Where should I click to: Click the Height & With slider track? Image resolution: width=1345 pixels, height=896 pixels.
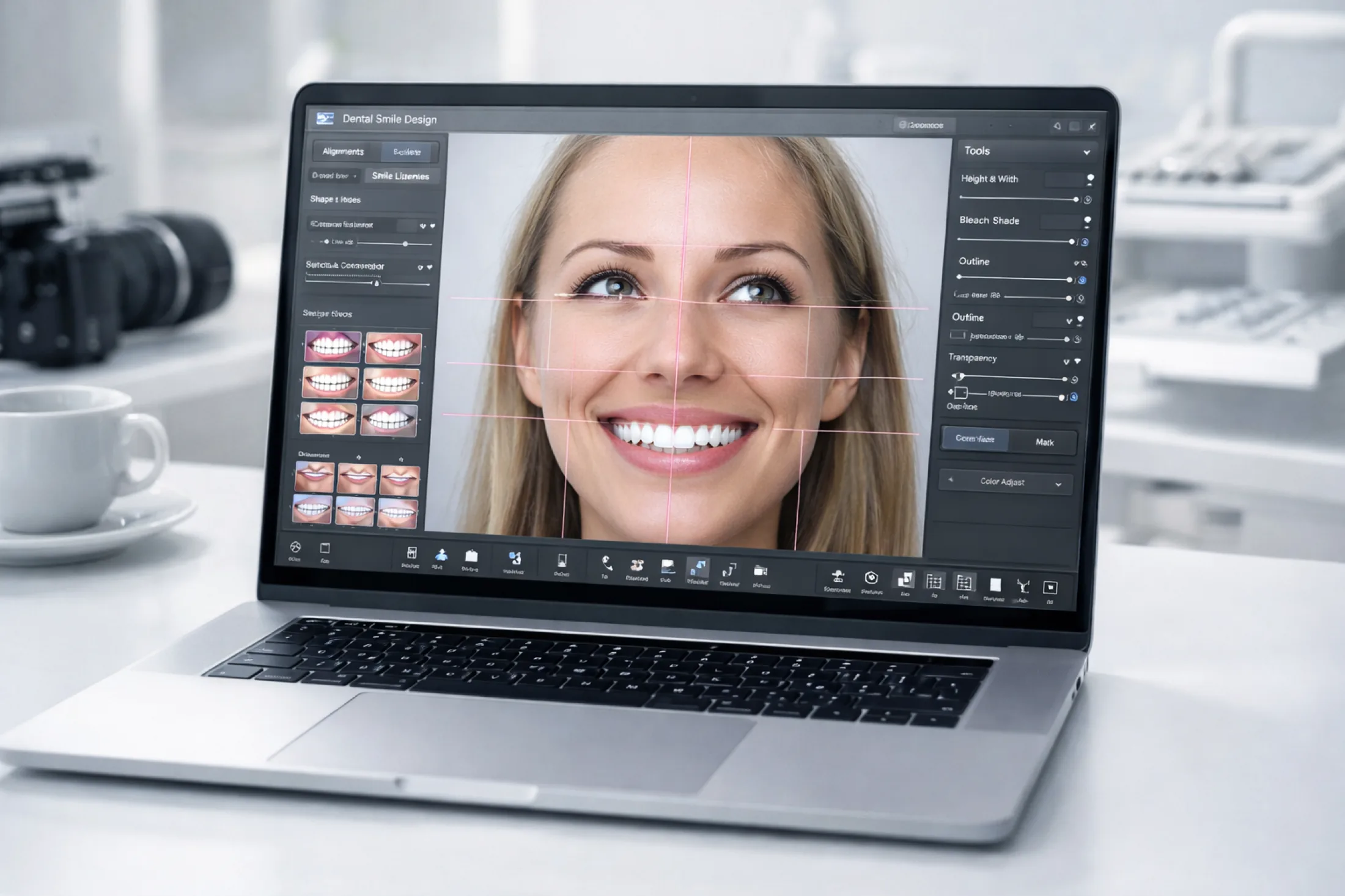pyautogui.click(x=1019, y=199)
